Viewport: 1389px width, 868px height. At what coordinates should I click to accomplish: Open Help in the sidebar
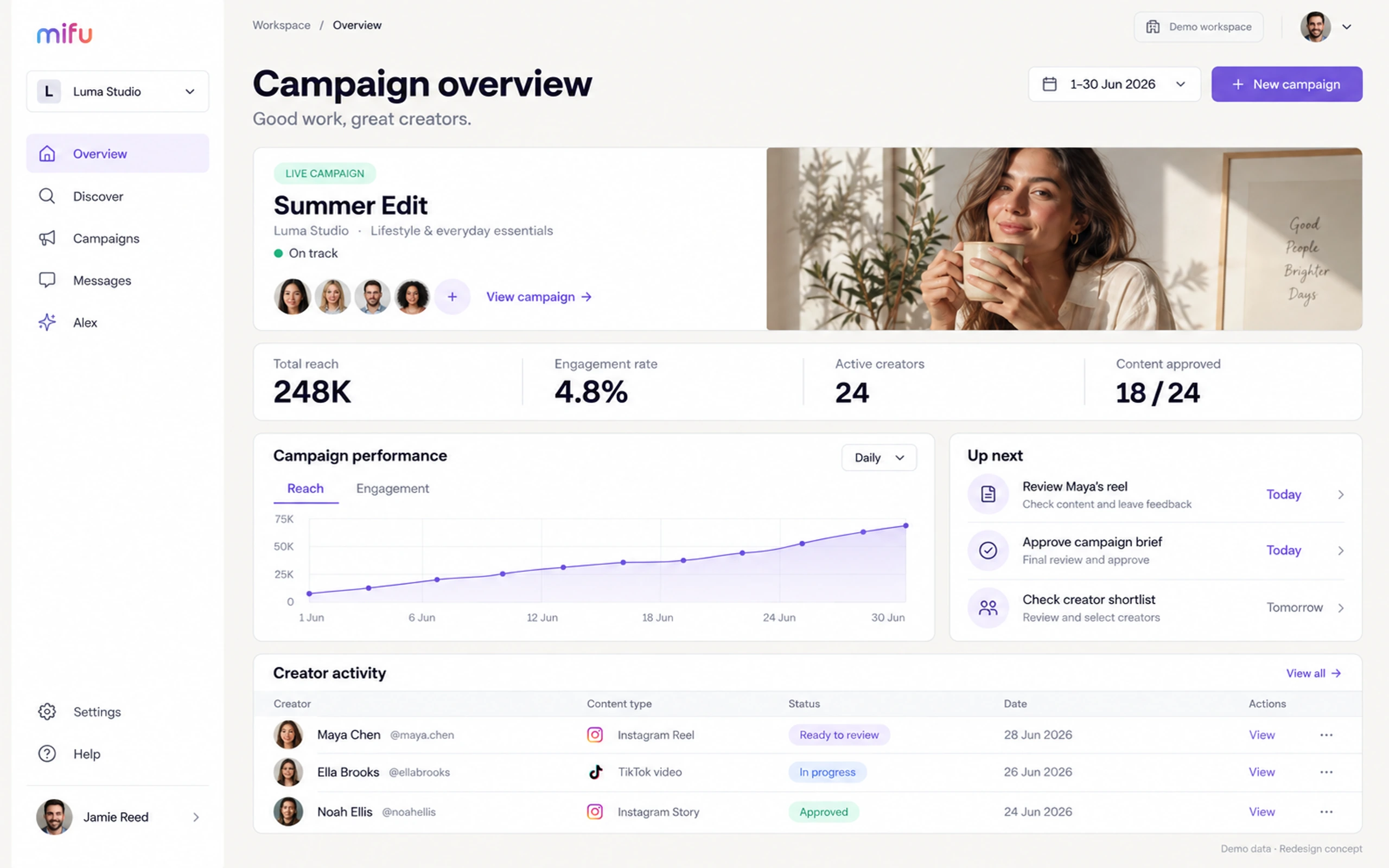(118, 753)
